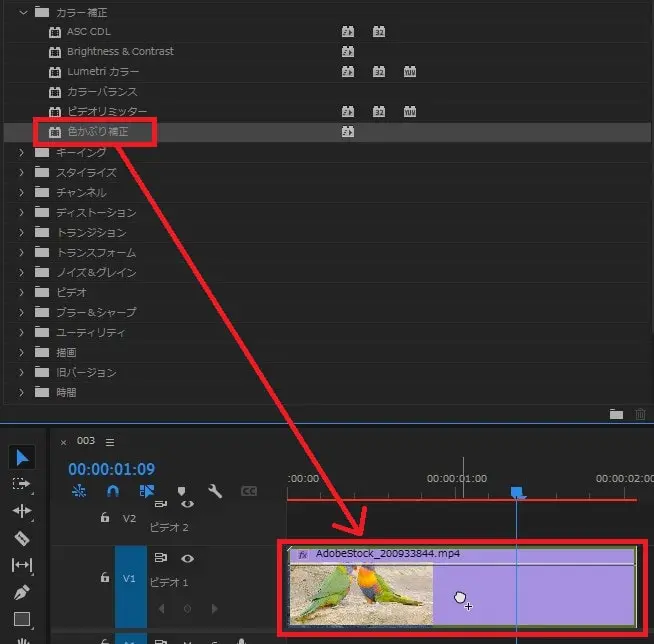Toggle the V1 track lock

(104, 577)
